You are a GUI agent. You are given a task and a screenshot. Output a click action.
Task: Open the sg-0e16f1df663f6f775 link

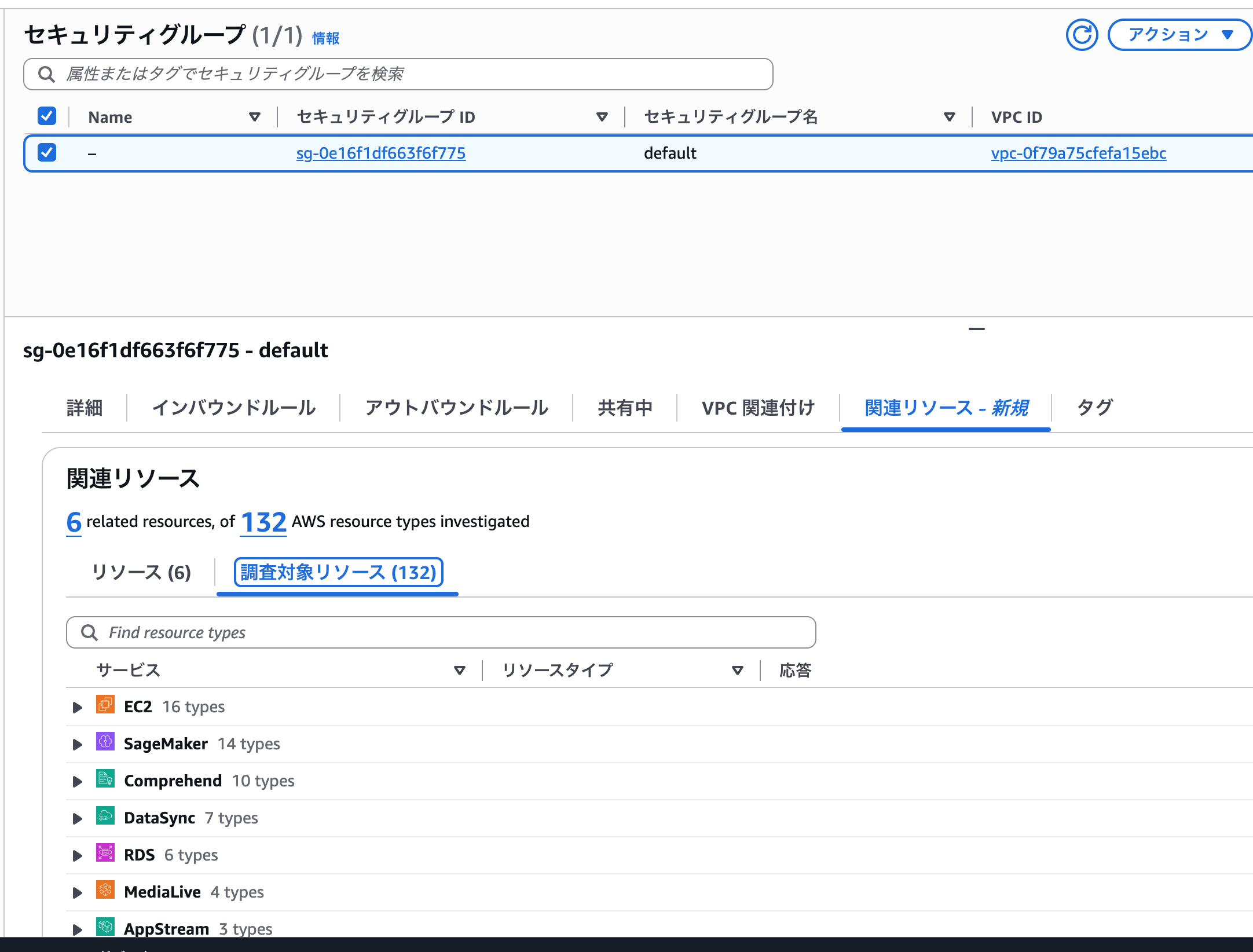(381, 153)
